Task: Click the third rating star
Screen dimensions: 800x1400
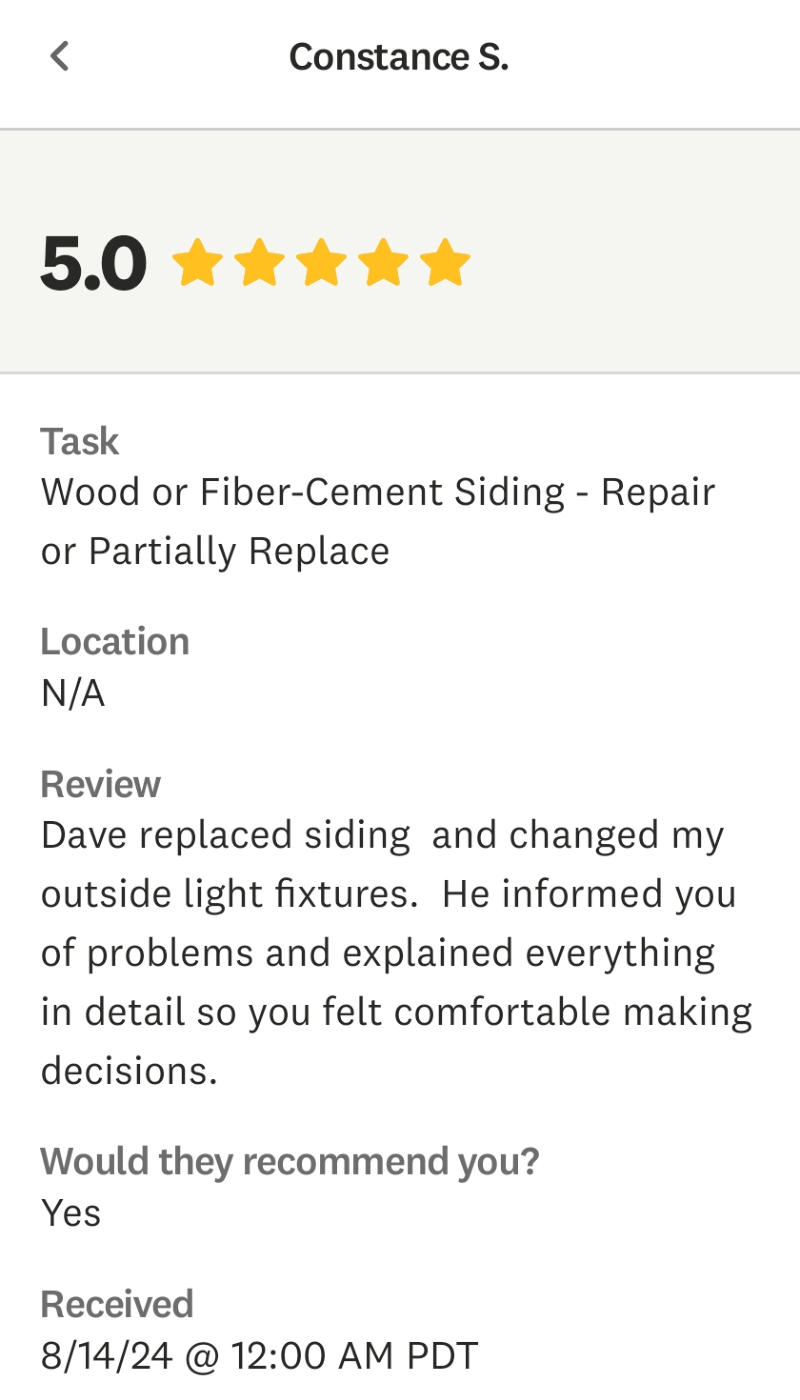Action: (x=321, y=263)
